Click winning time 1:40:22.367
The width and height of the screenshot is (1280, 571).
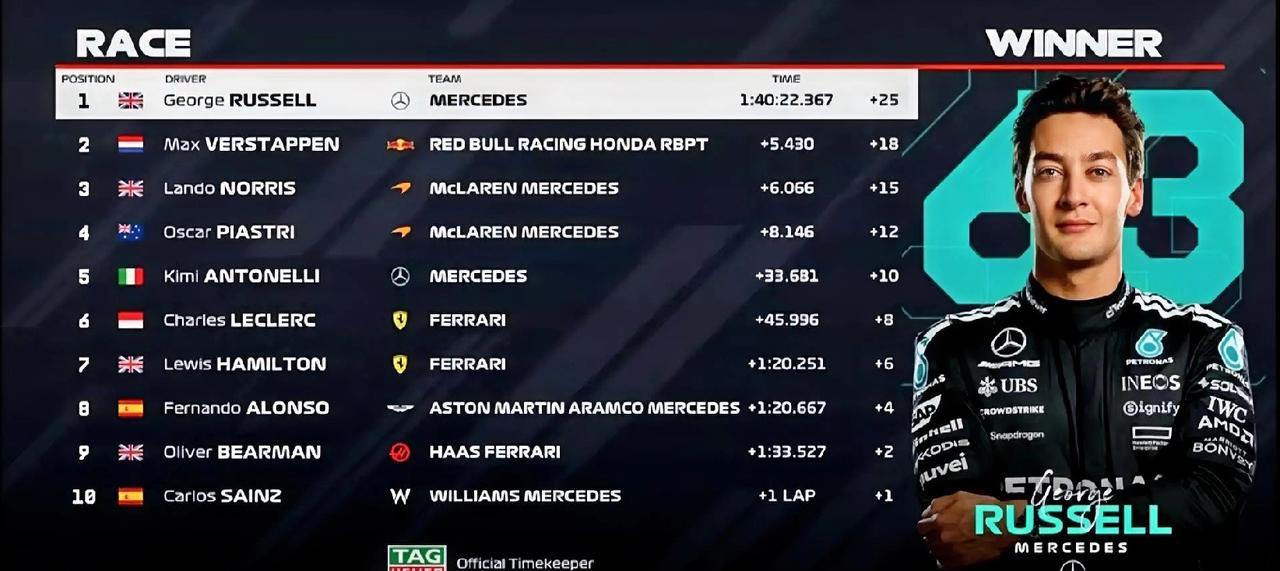click(786, 100)
